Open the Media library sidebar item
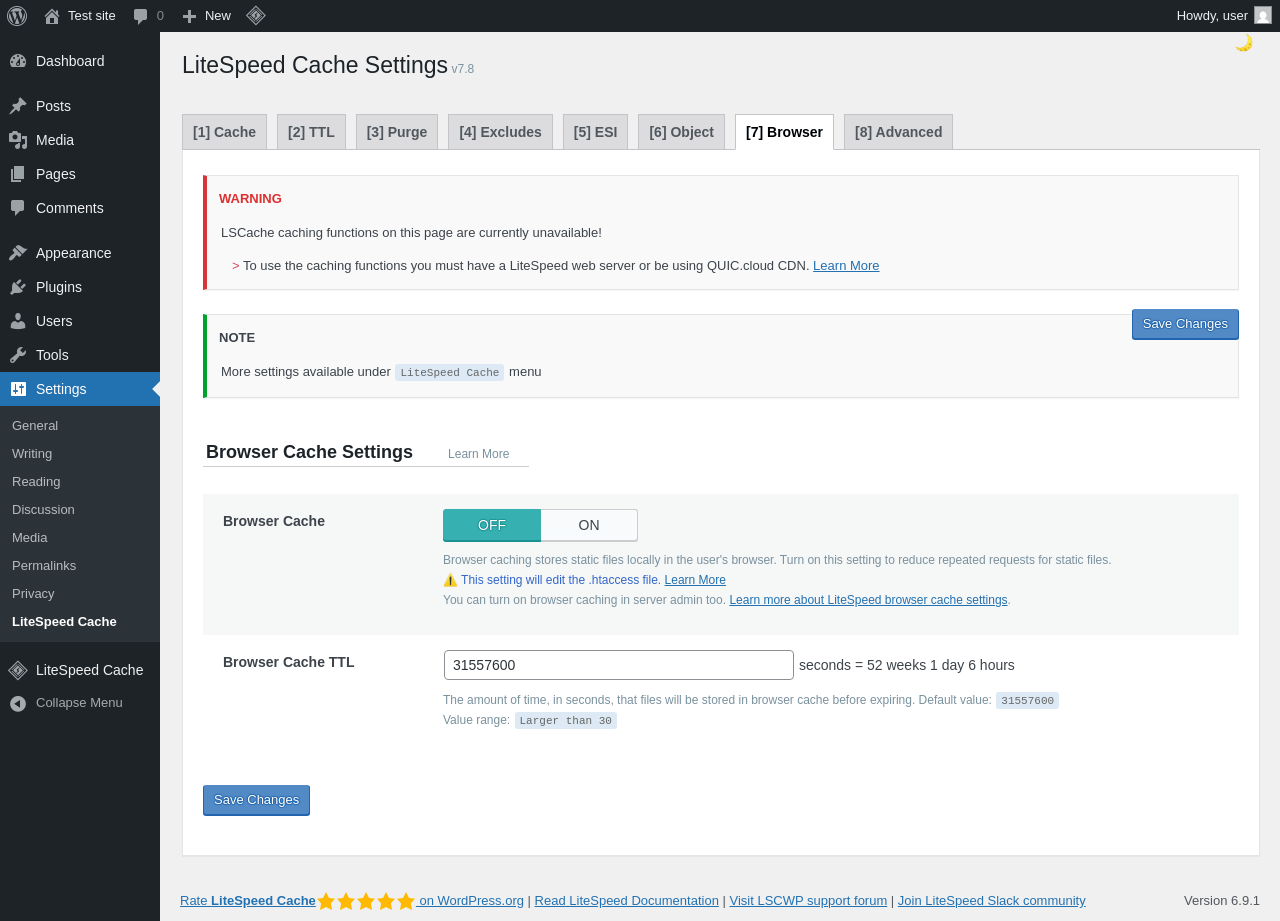The height and width of the screenshot is (921, 1280). 55,140
